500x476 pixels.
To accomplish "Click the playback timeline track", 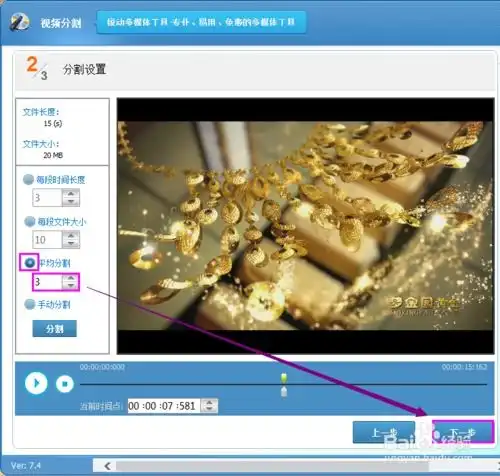I will click(283, 384).
